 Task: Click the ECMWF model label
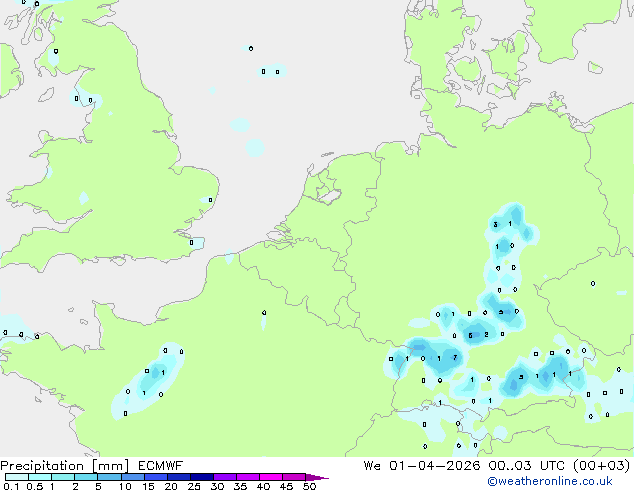161,466
